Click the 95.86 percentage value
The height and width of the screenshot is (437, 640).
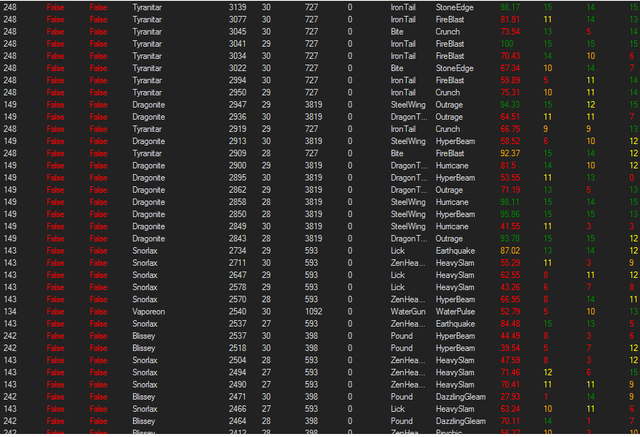[x=510, y=214]
